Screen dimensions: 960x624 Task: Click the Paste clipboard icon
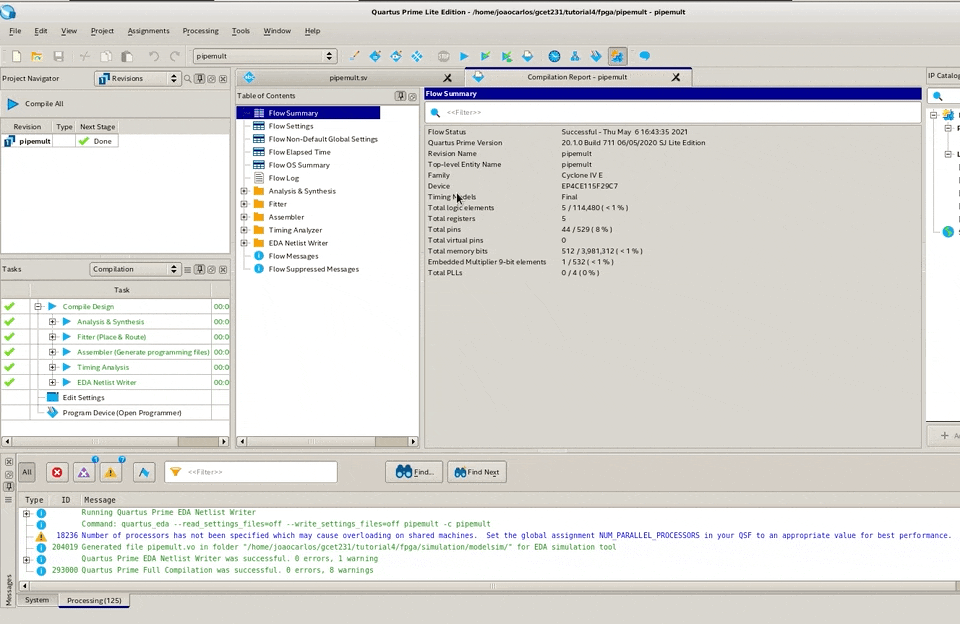tap(127, 56)
